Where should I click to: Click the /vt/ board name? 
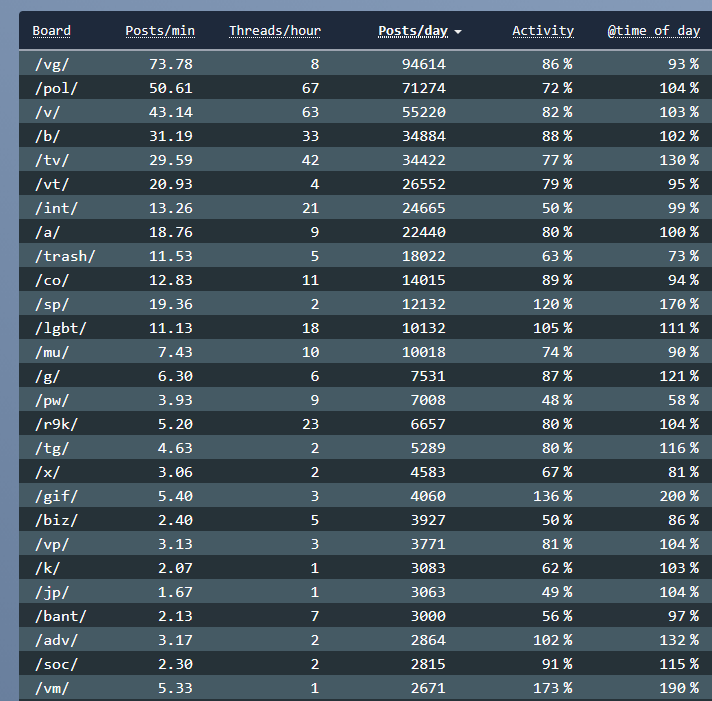click(x=52, y=184)
